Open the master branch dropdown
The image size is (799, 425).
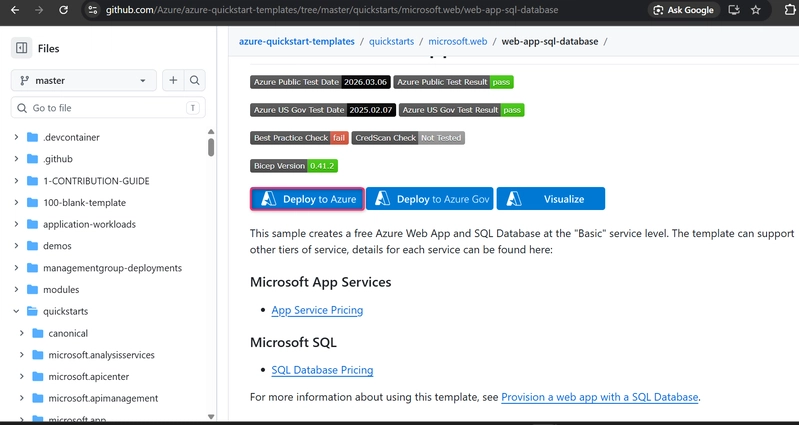pyautogui.click(x=84, y=81)
